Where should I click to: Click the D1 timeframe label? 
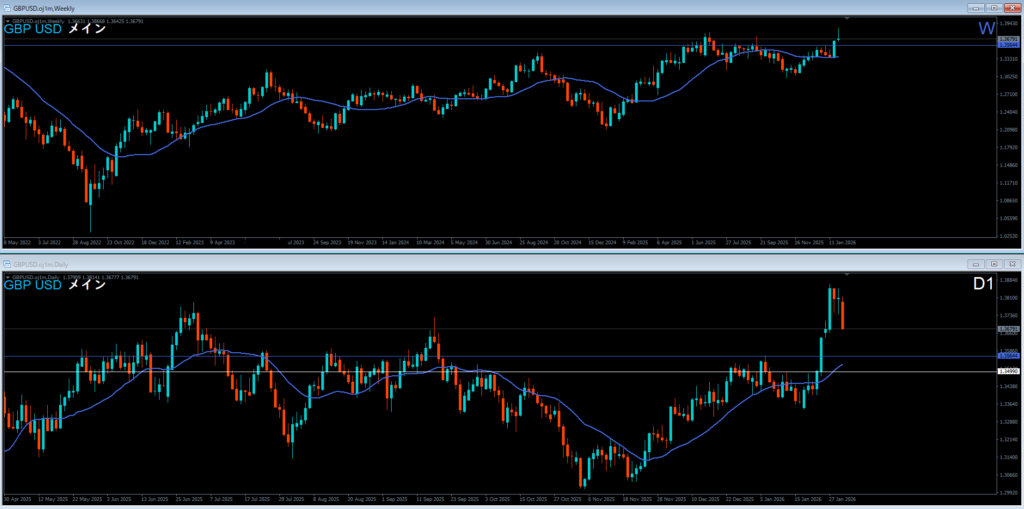tap(983, 286)
